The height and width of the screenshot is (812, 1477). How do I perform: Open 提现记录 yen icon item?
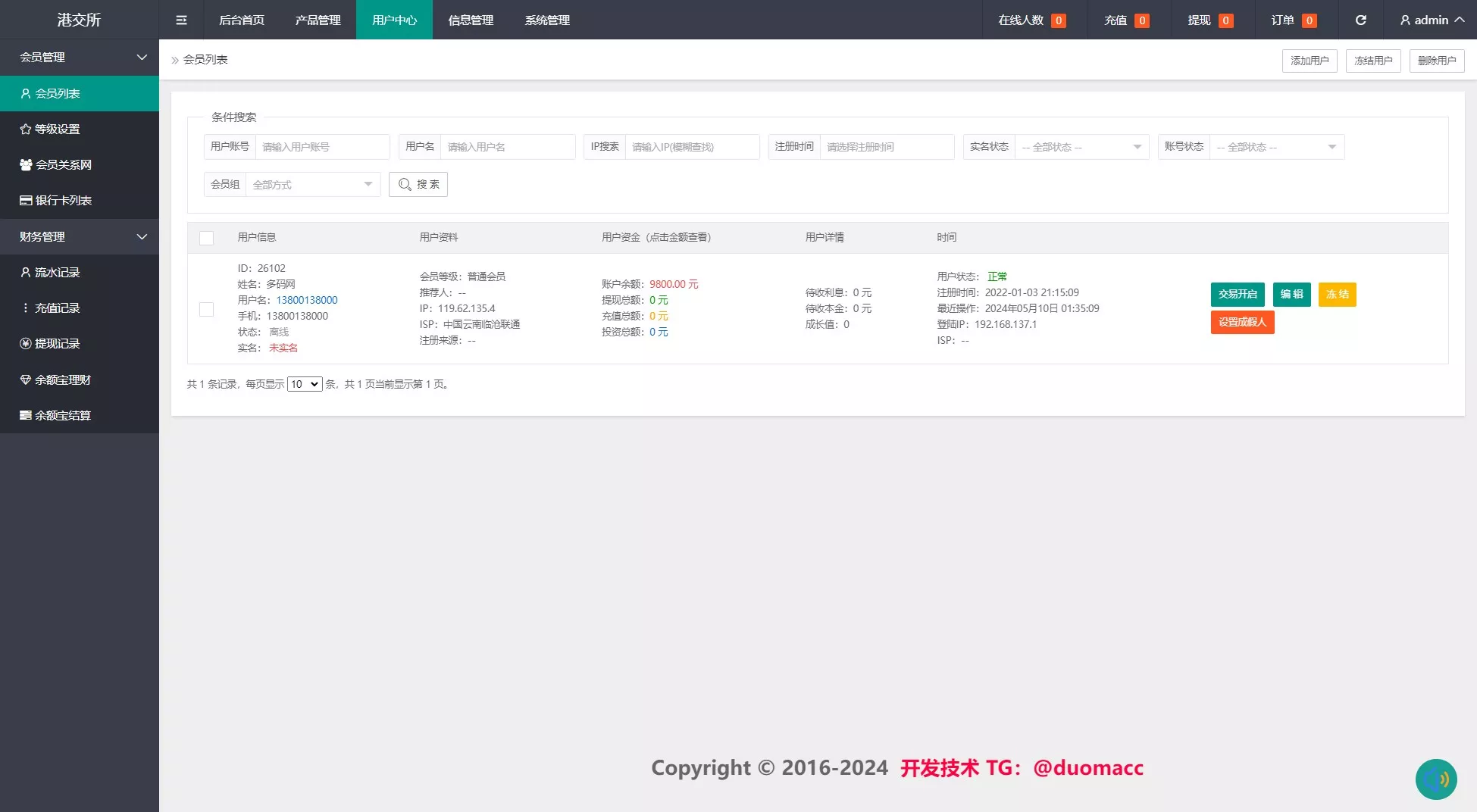pyautogui.click(x=57, y=343)
